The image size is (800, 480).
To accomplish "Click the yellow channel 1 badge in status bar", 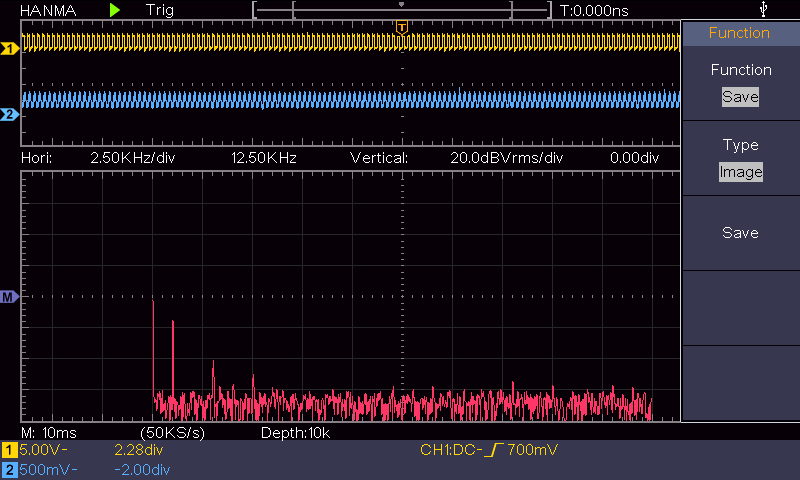I will (x=9, y=451).
